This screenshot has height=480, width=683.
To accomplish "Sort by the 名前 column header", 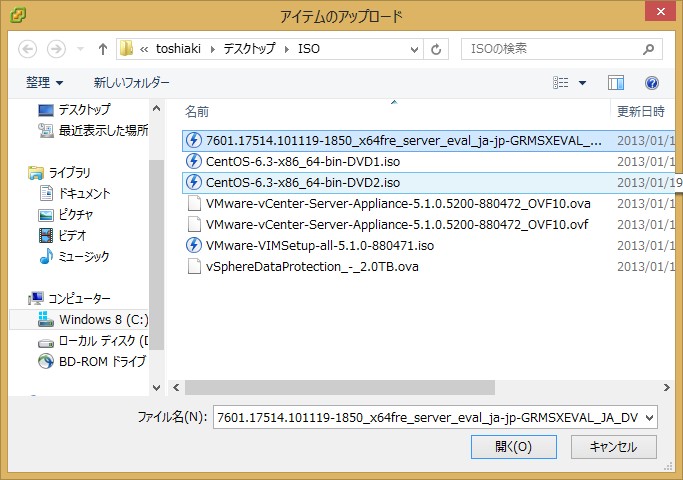I will pyautogui.click(x=197, y=112).
